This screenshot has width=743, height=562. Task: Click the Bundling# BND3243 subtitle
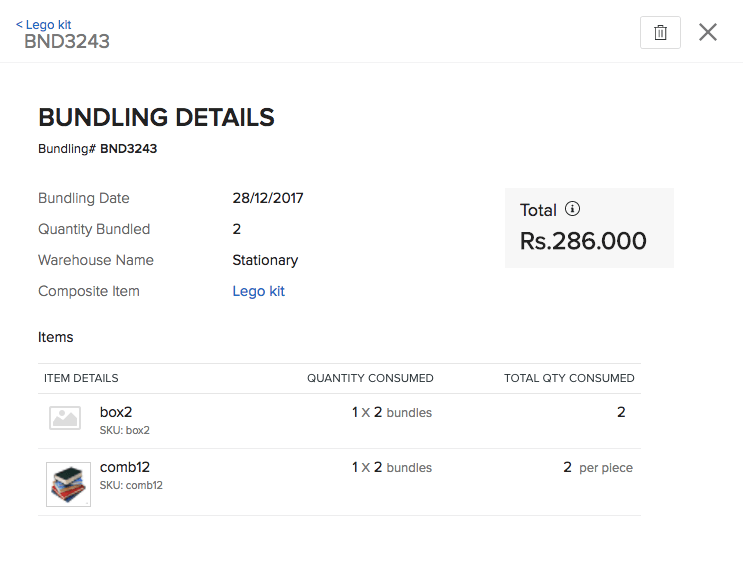pos(97,149)
